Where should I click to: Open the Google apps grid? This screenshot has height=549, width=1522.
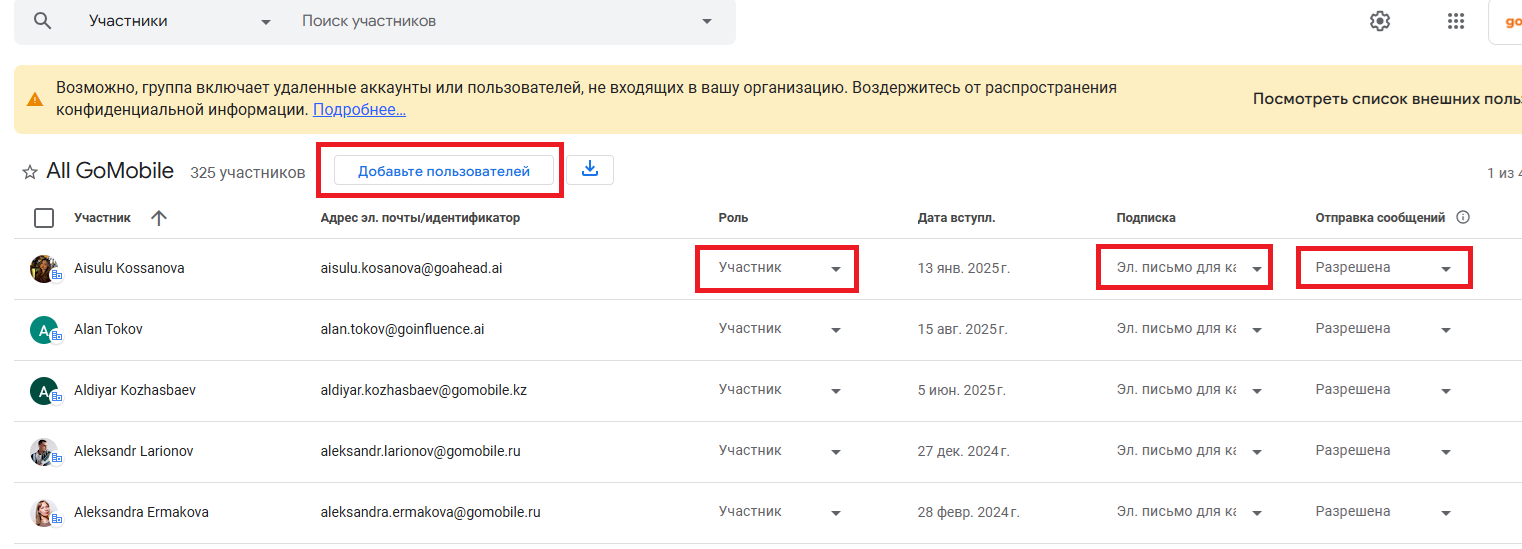(x=1455, y=21)
